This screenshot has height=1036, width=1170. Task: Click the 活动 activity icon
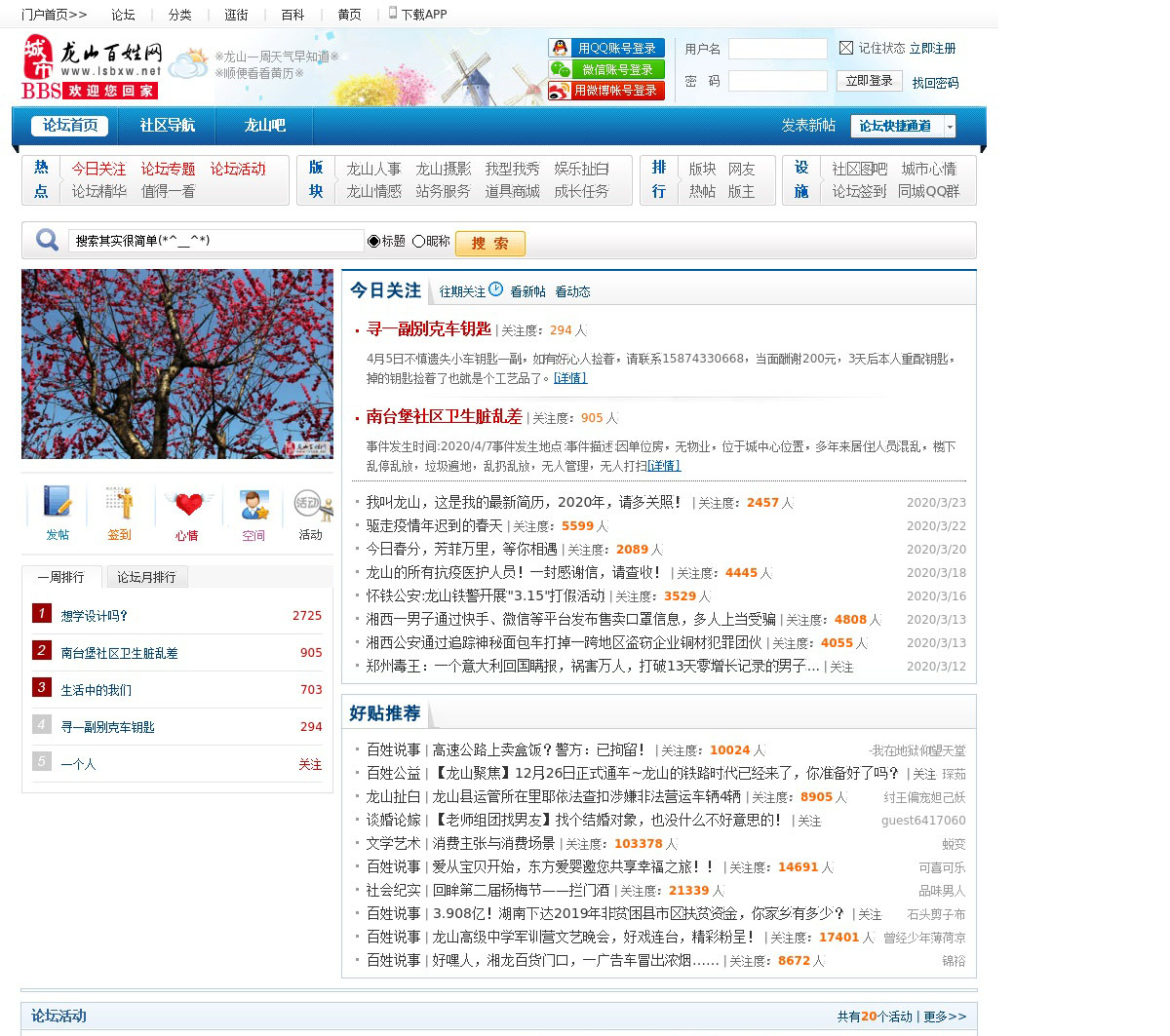click(x=309, y=504)
